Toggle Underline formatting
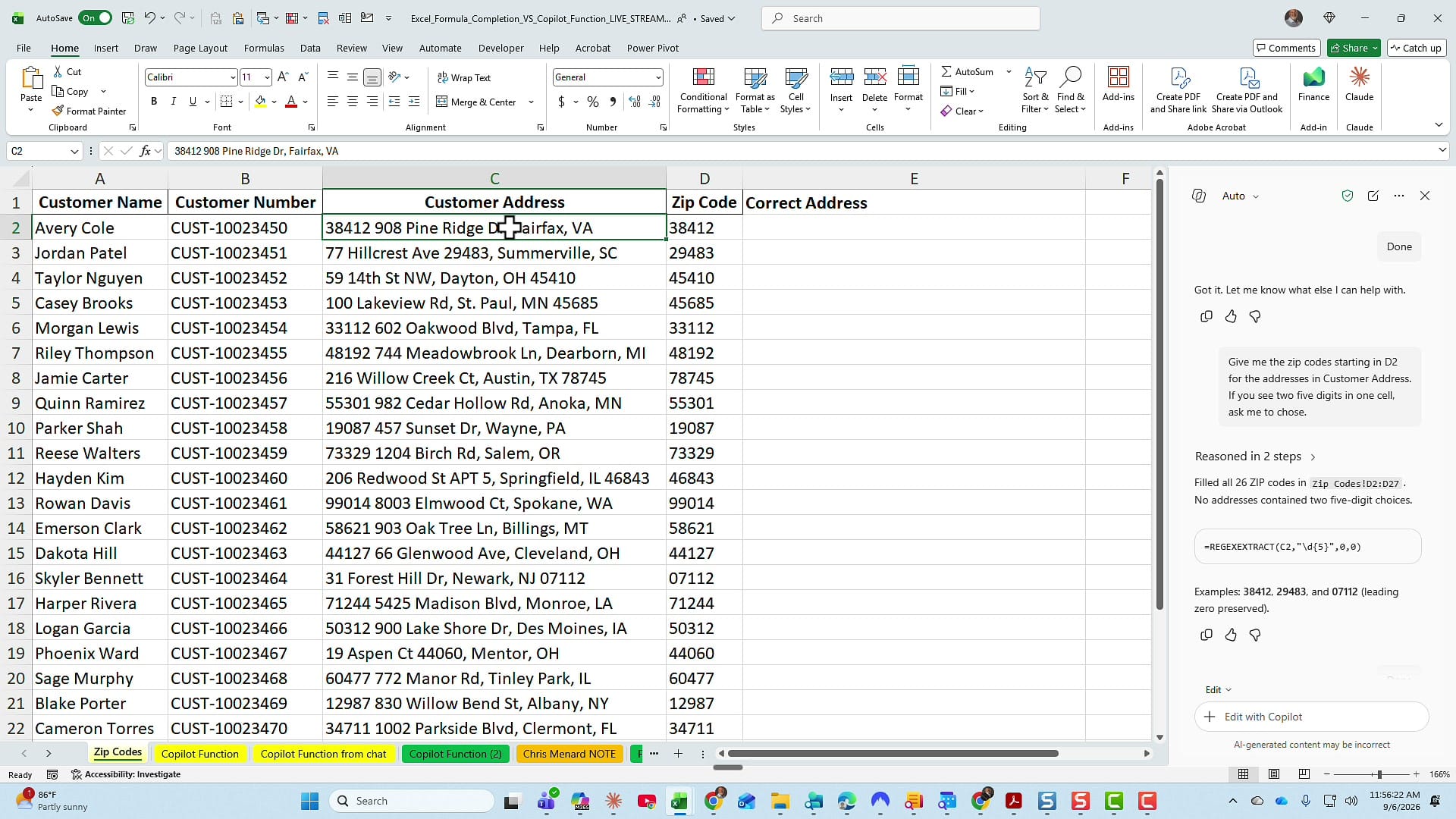The width and height of the screenshot is (1456, 819). (193, 102)
